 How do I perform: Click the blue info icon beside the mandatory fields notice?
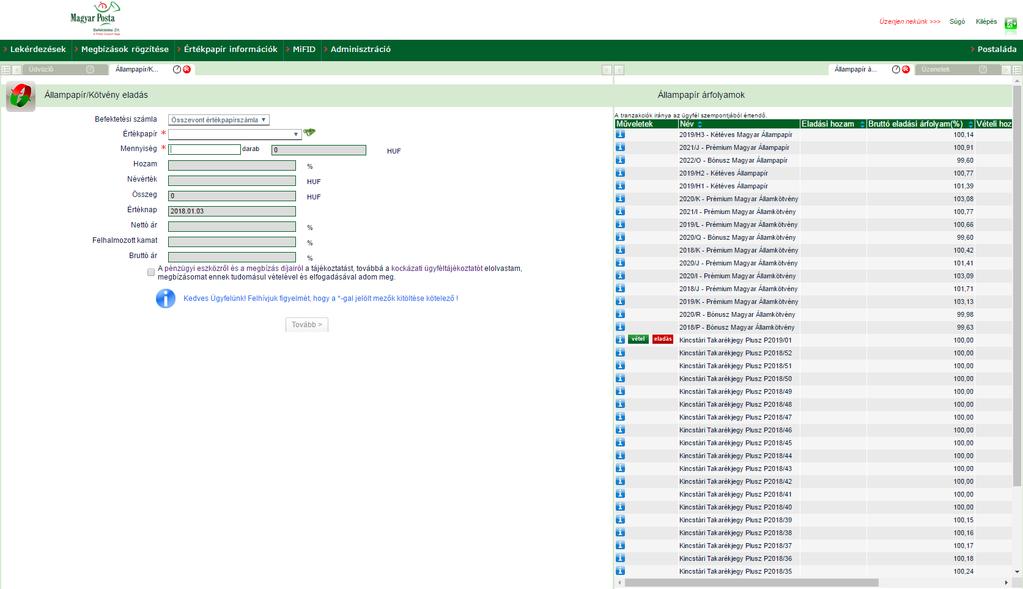(166, 298)
